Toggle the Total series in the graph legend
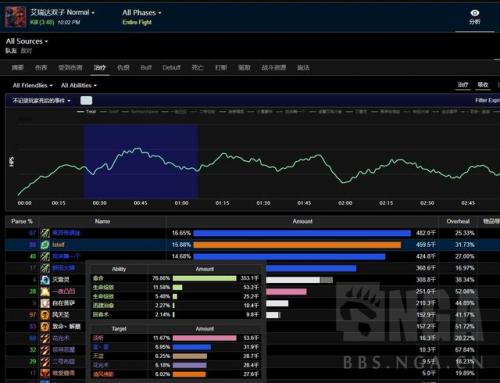500x383 pixels. [x=87, y=112]
